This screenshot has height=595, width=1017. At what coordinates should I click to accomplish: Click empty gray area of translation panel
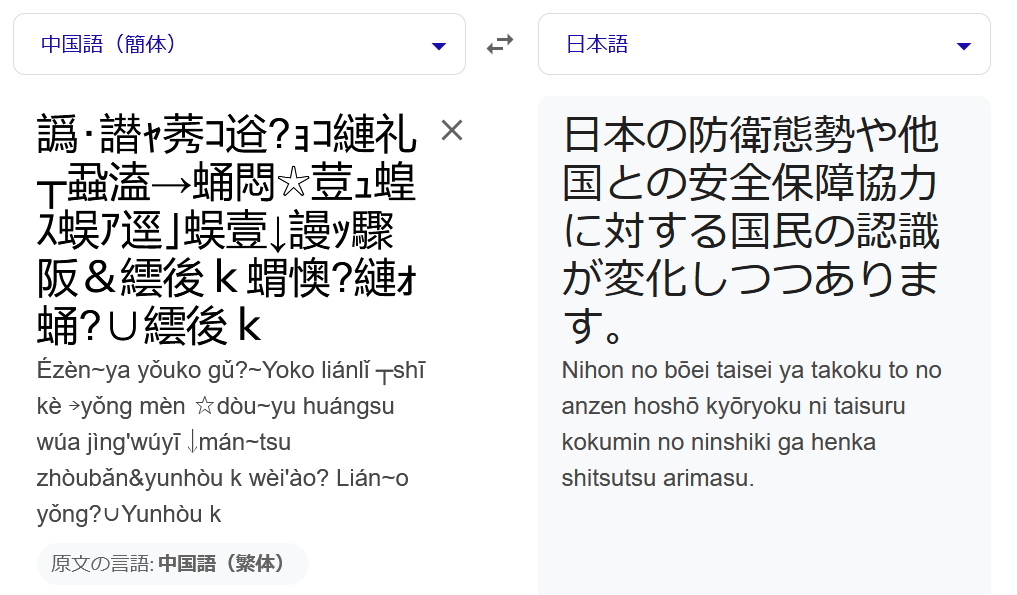(x=764, y=545)
